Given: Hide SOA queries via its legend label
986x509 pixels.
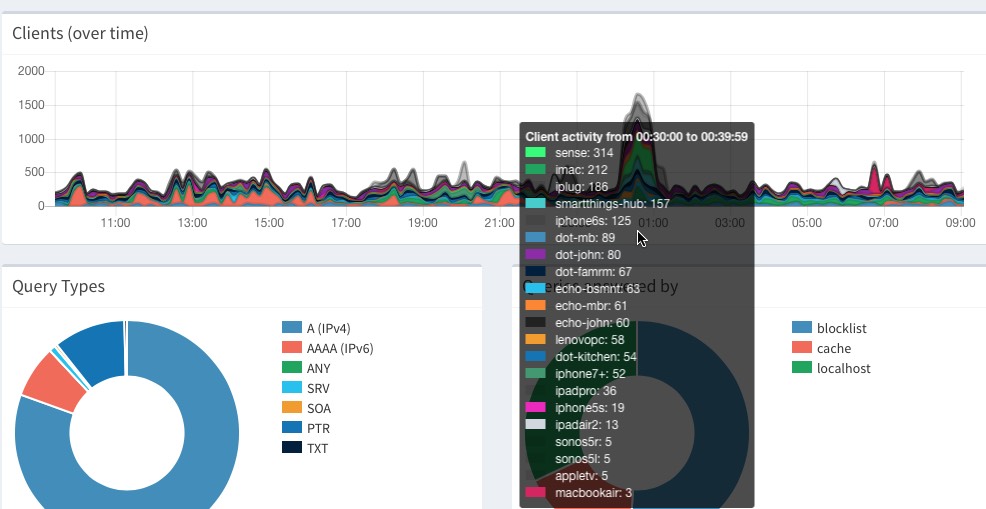Looking at the screenshot, I should pos(319,408).
